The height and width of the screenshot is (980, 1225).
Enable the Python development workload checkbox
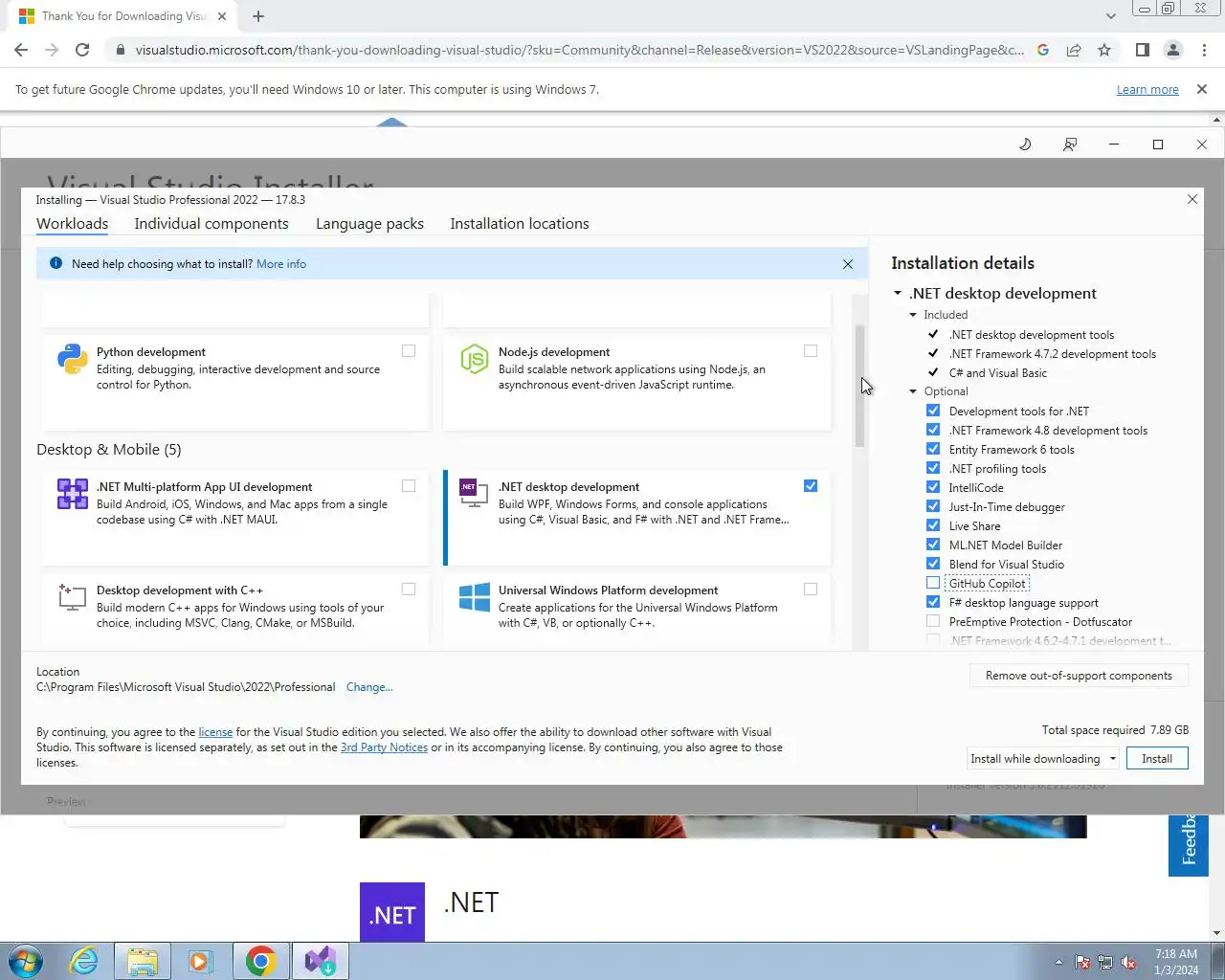point(409,351)
